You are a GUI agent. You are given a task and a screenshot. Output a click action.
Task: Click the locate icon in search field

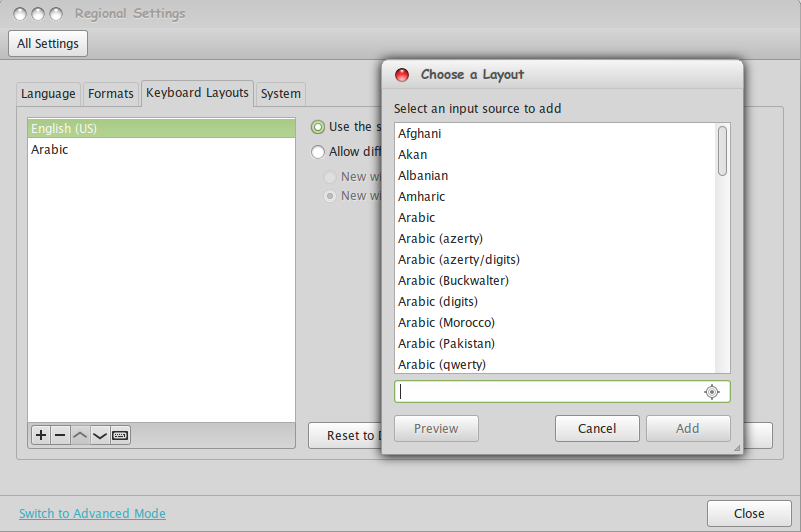click(712, 392)
